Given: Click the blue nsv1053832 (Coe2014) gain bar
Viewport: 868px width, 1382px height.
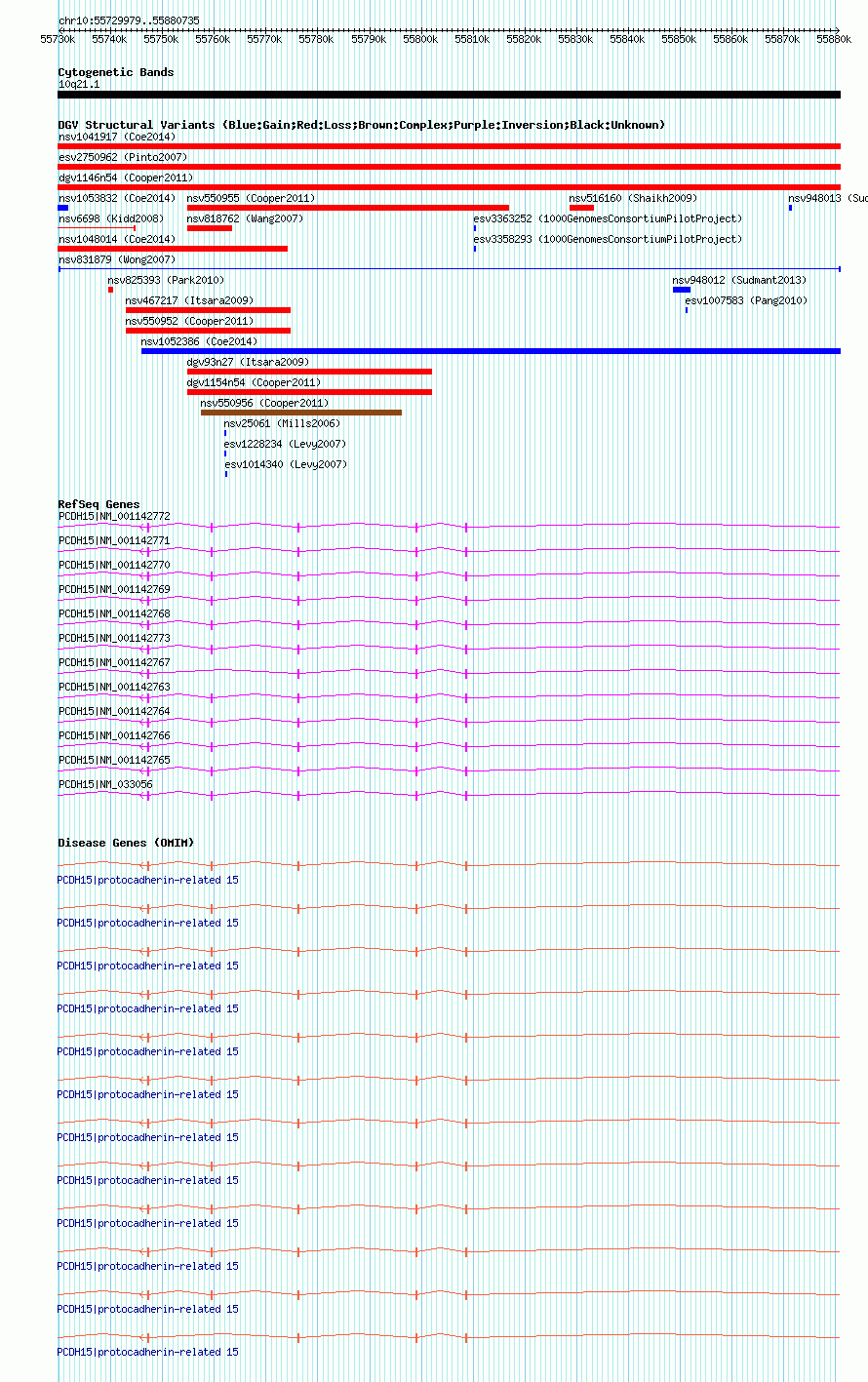Looking at the screenshot, I should [62, 208].
